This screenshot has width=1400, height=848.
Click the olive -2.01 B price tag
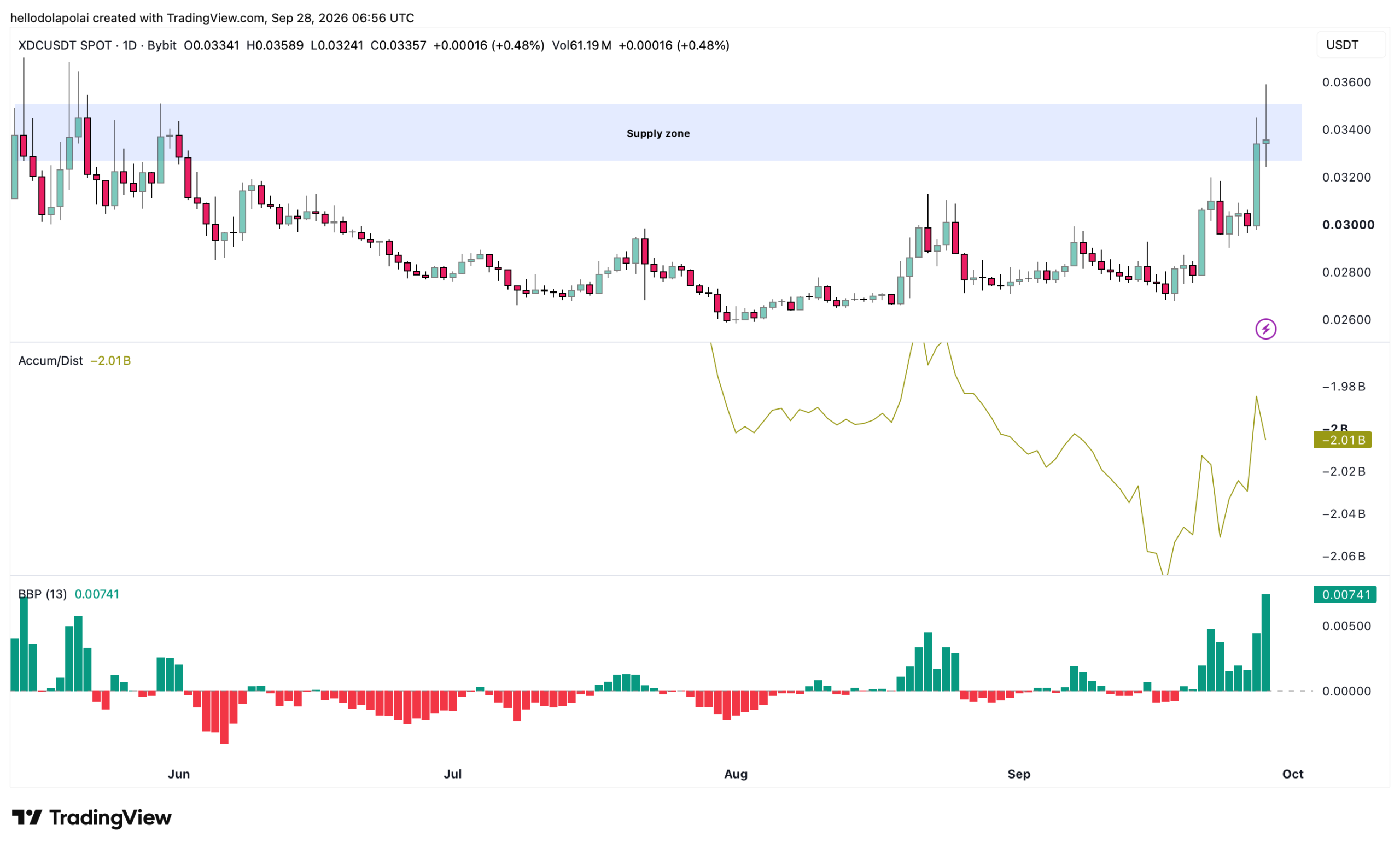1343,440
